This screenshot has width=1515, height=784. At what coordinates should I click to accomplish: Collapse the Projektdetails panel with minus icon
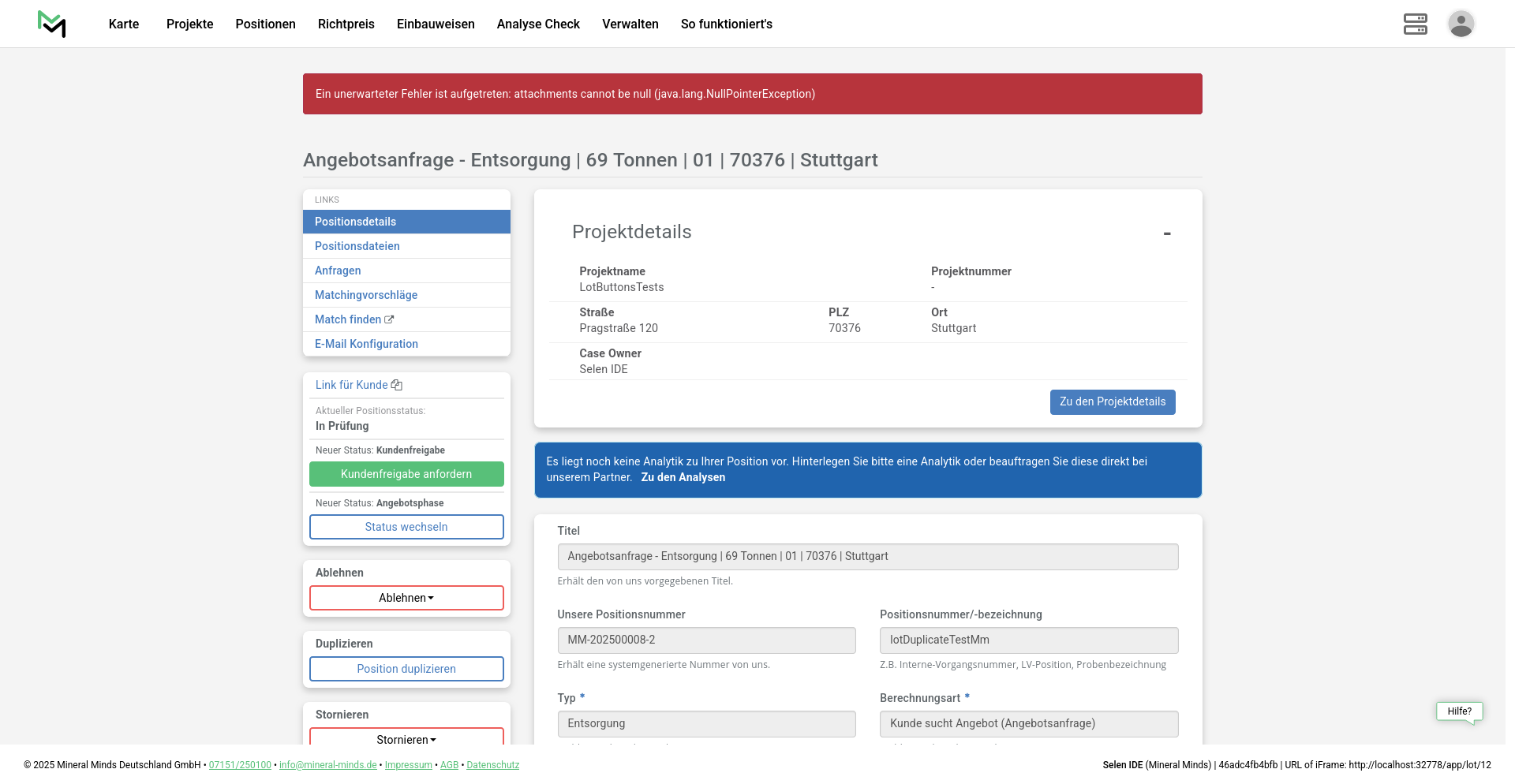pyautogui.click(x=1166, y=233)
